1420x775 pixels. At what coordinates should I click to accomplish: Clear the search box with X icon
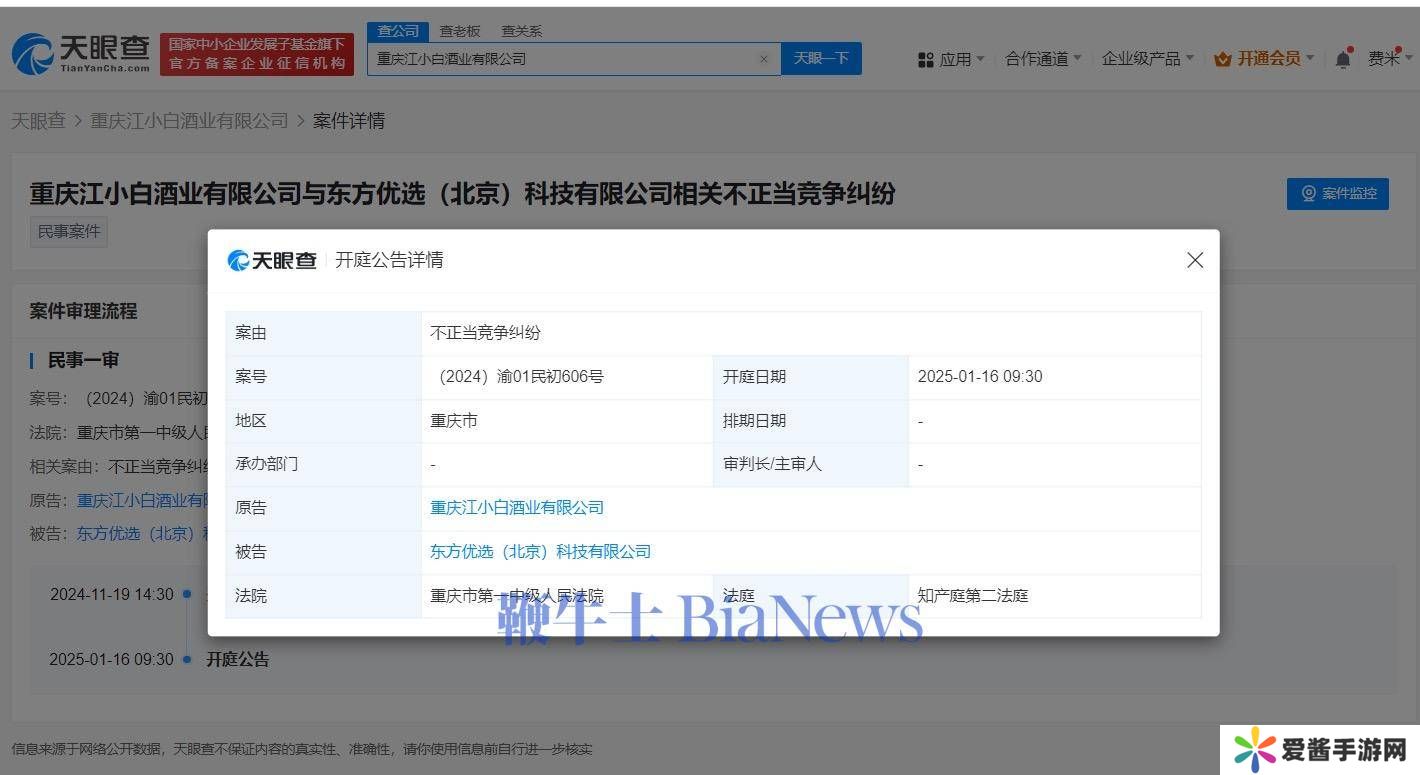764,59
